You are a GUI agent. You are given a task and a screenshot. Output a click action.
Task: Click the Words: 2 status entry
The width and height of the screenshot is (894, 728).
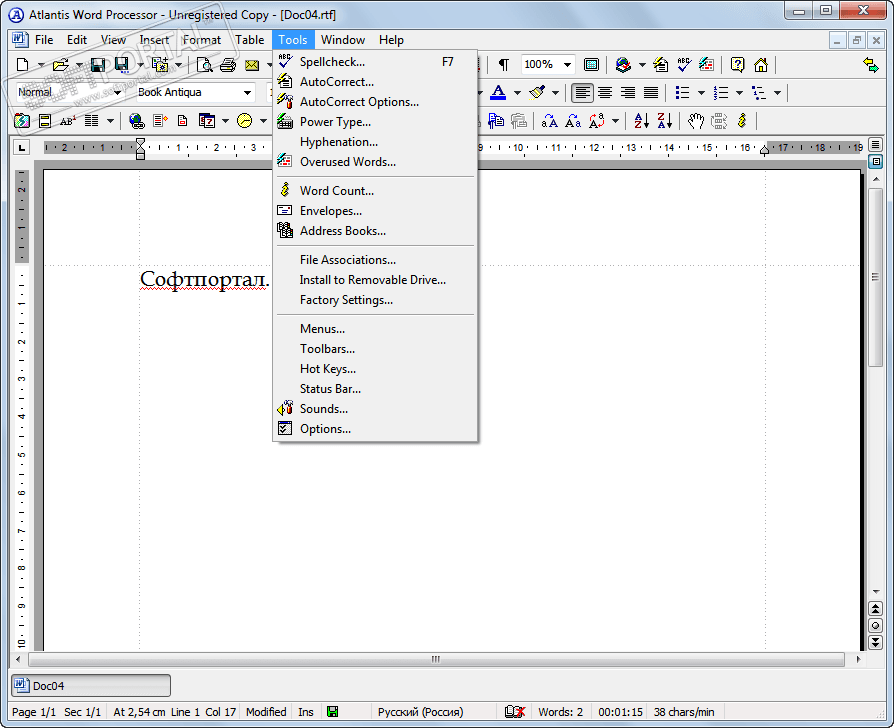[560, 712]
